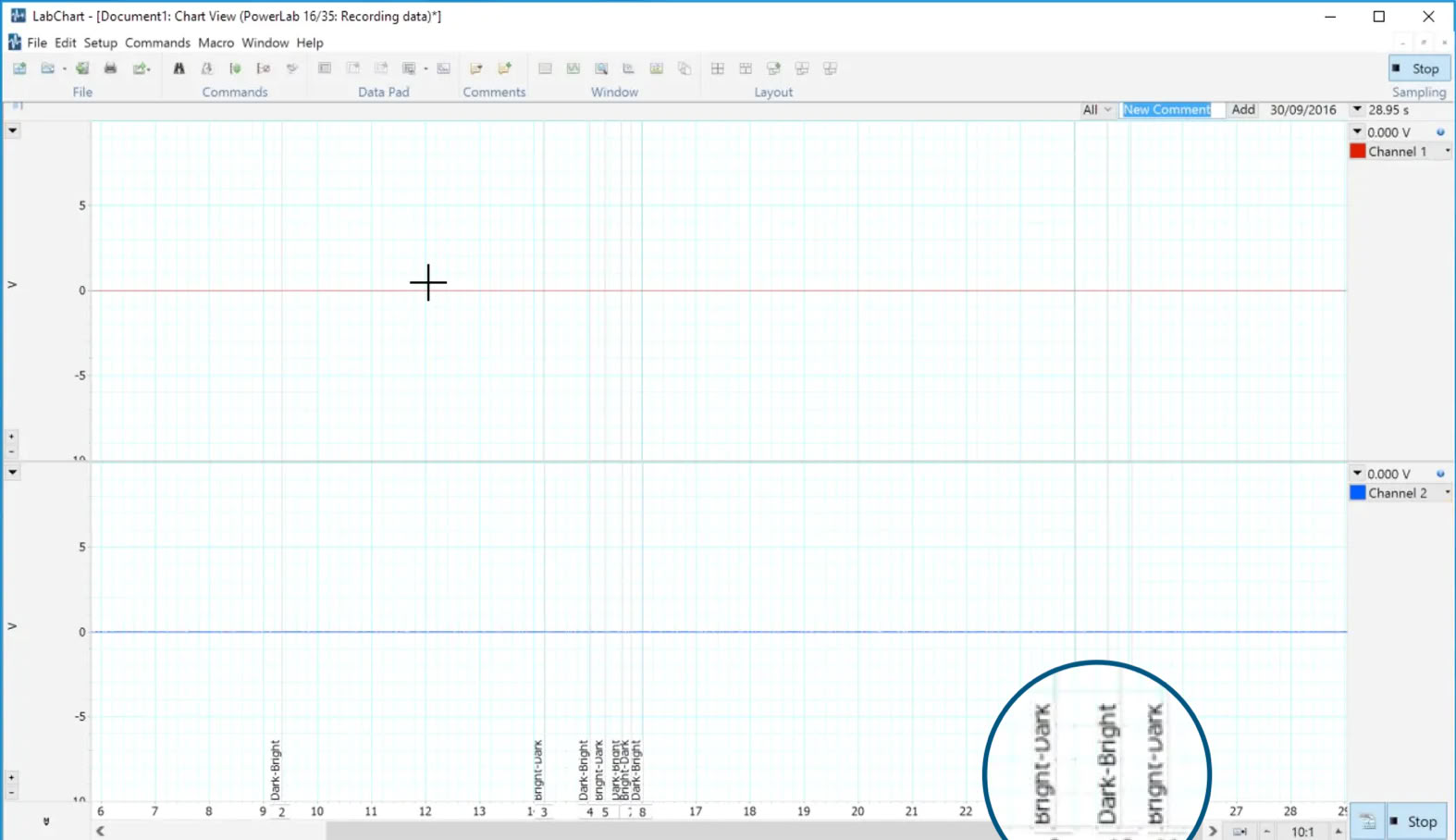Click the red Channel 1 color swatch

[x=1357, y=152]
